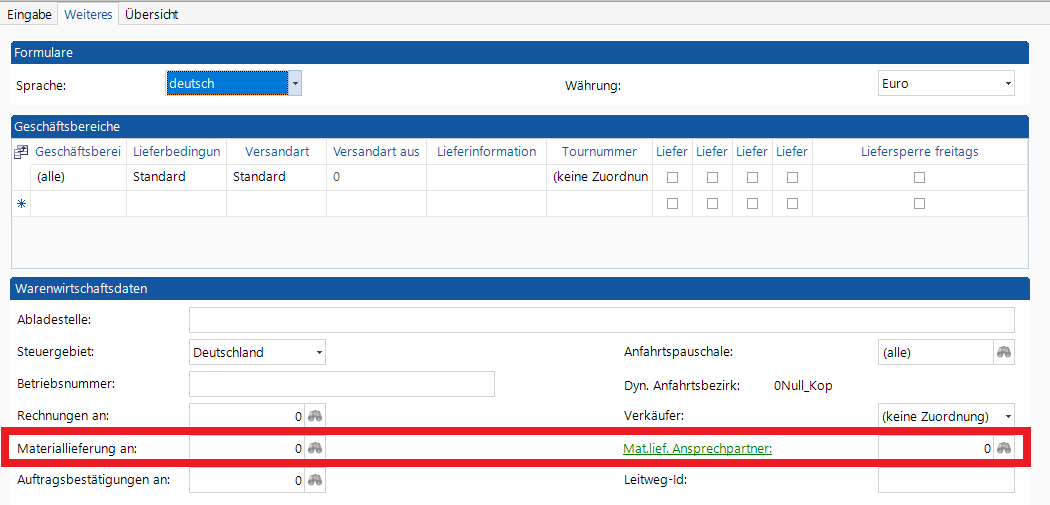Toggle Liefersperre freitags checkbox for (alle) row

coord(919,177)
